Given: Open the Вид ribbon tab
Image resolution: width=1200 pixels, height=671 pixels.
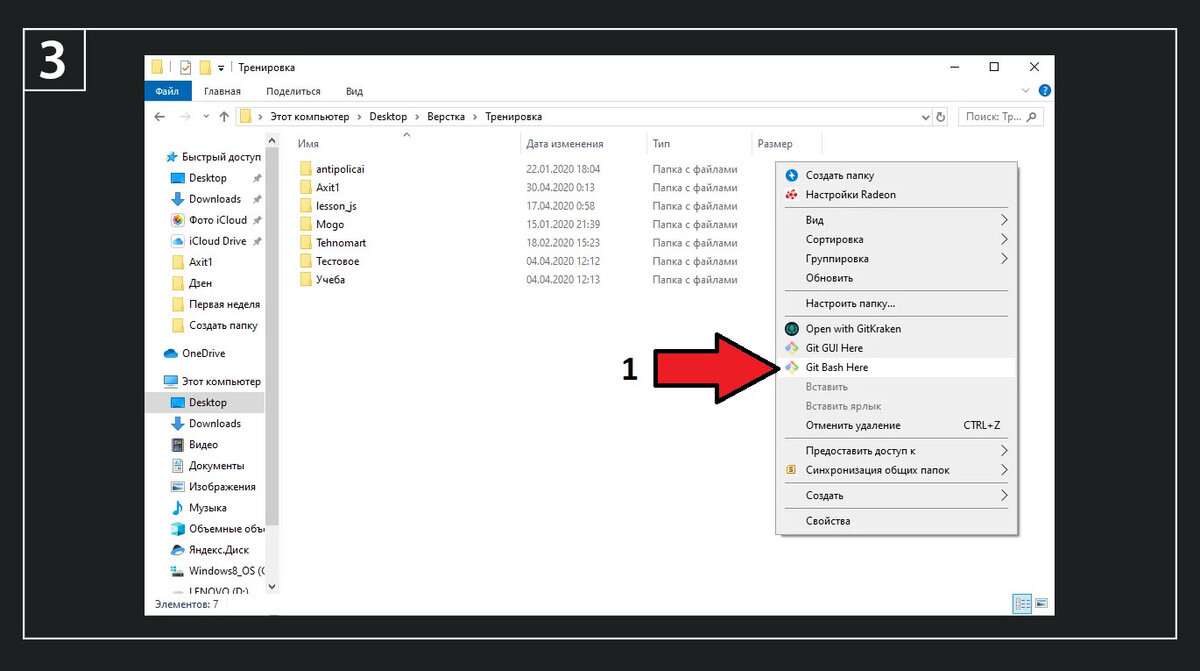Looking at the screenshot, I should pos(354,91).
